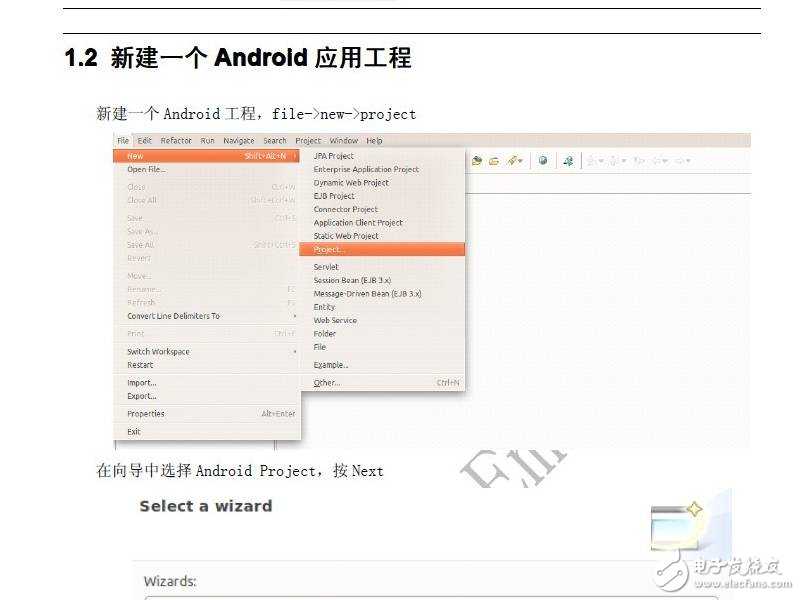
Task: Click the Search pencil toolbar icon
Action: (512, 161)
